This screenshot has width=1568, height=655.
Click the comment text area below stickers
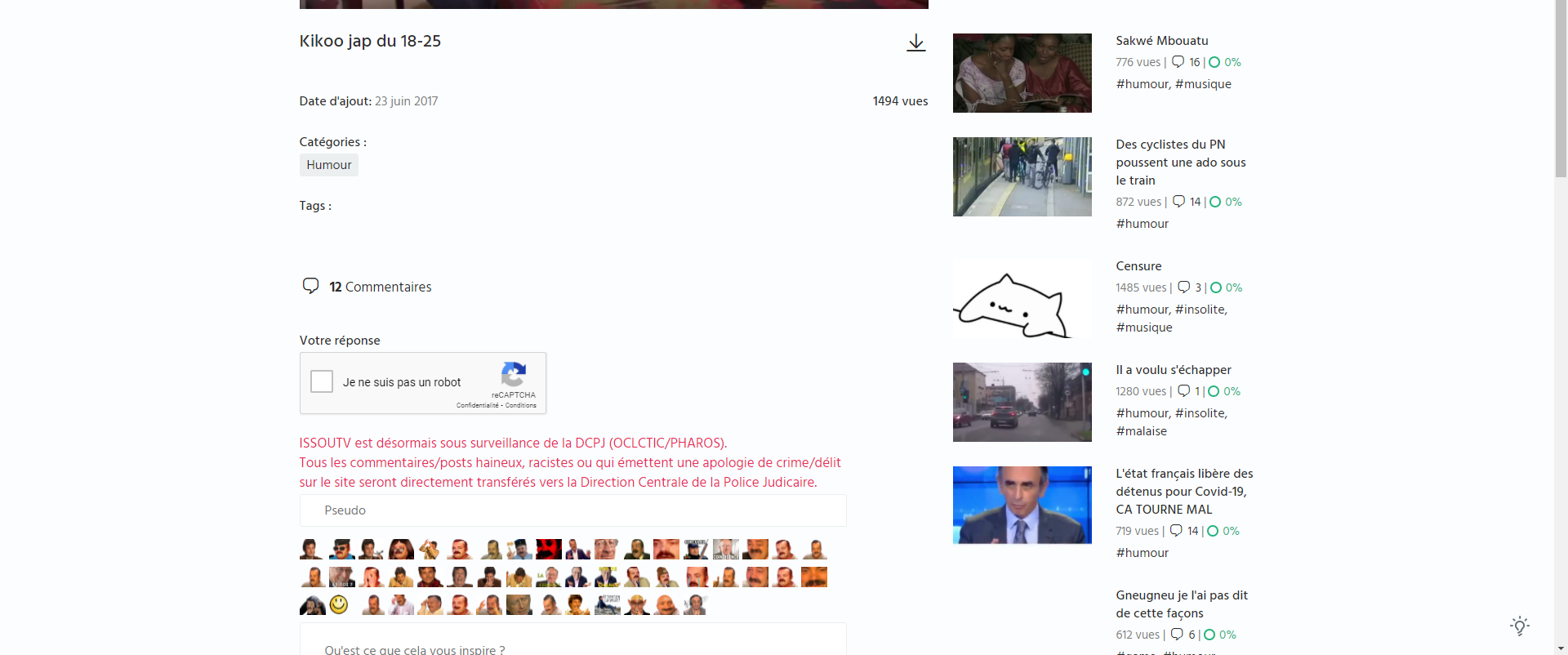pos(572,645)
